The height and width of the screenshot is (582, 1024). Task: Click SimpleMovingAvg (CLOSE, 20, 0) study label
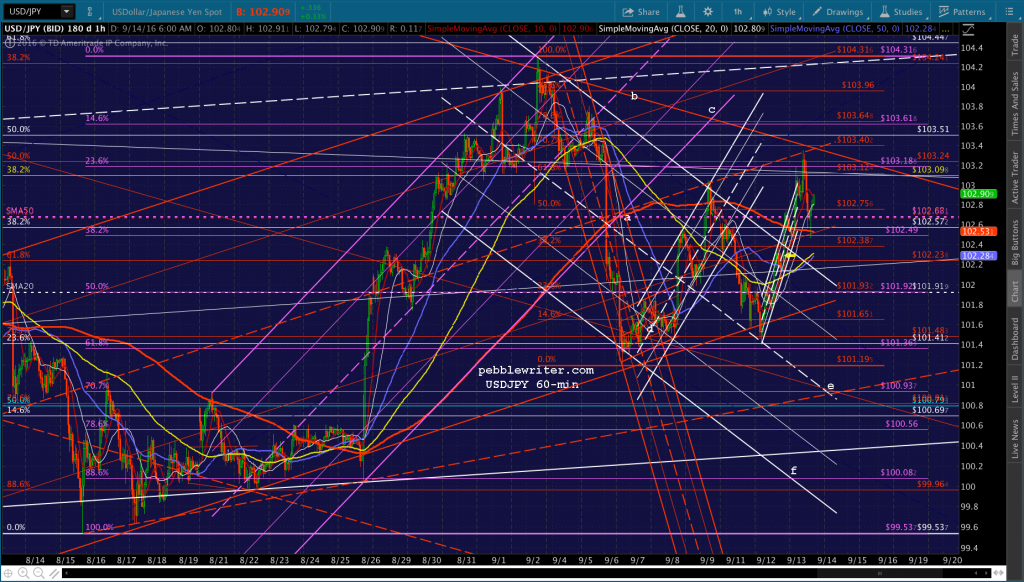pos(663,29)
